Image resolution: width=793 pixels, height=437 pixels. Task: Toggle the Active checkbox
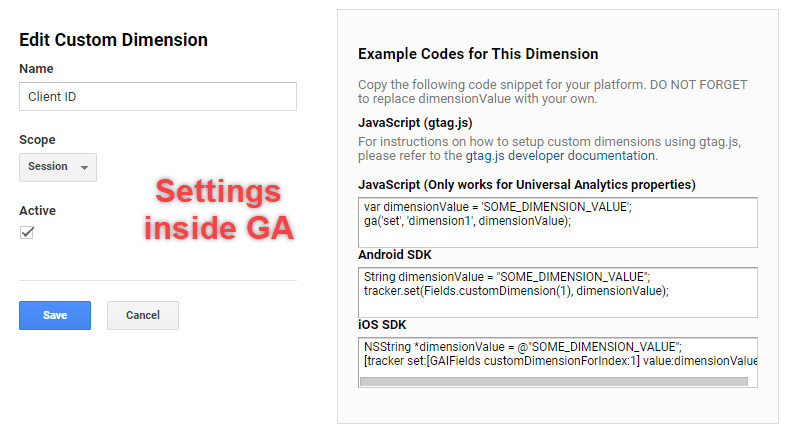pos(27,233)
